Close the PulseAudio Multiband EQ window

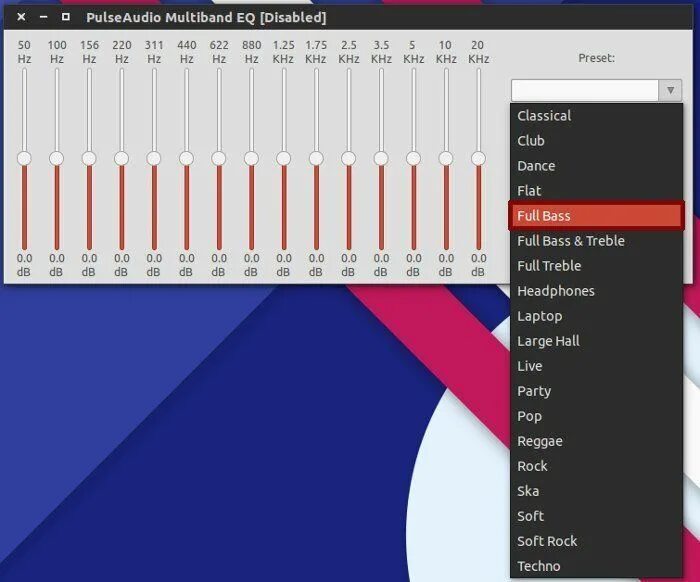pos(21,17)
